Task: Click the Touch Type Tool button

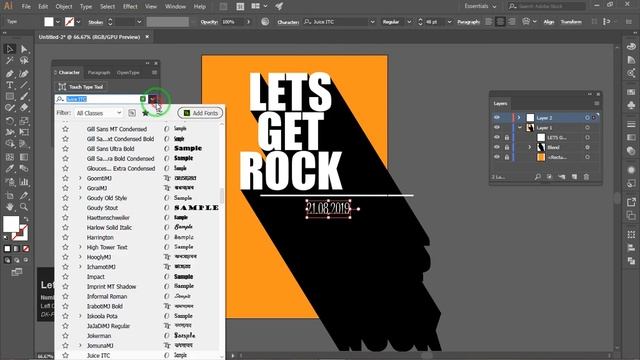Action: click(x=81, y=87)
